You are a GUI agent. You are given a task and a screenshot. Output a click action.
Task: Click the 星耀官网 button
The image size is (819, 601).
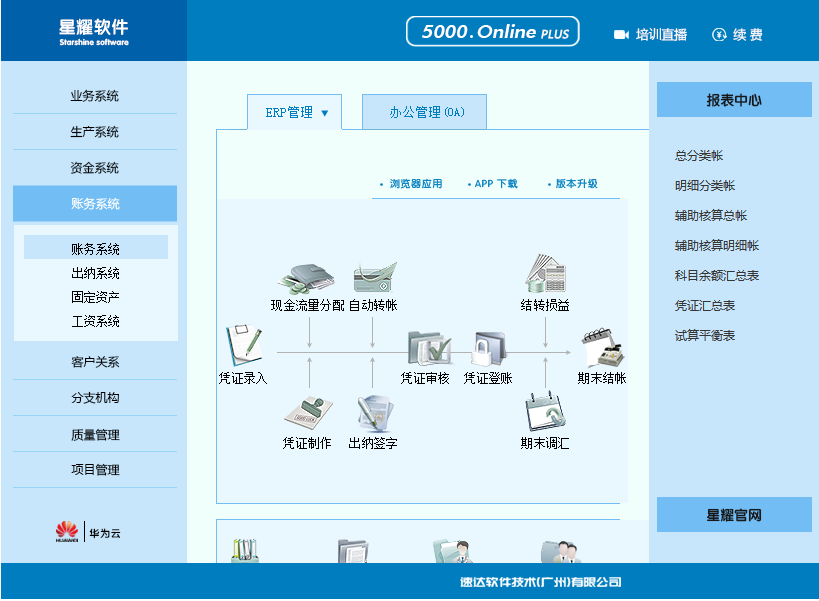tap(734, 514)
